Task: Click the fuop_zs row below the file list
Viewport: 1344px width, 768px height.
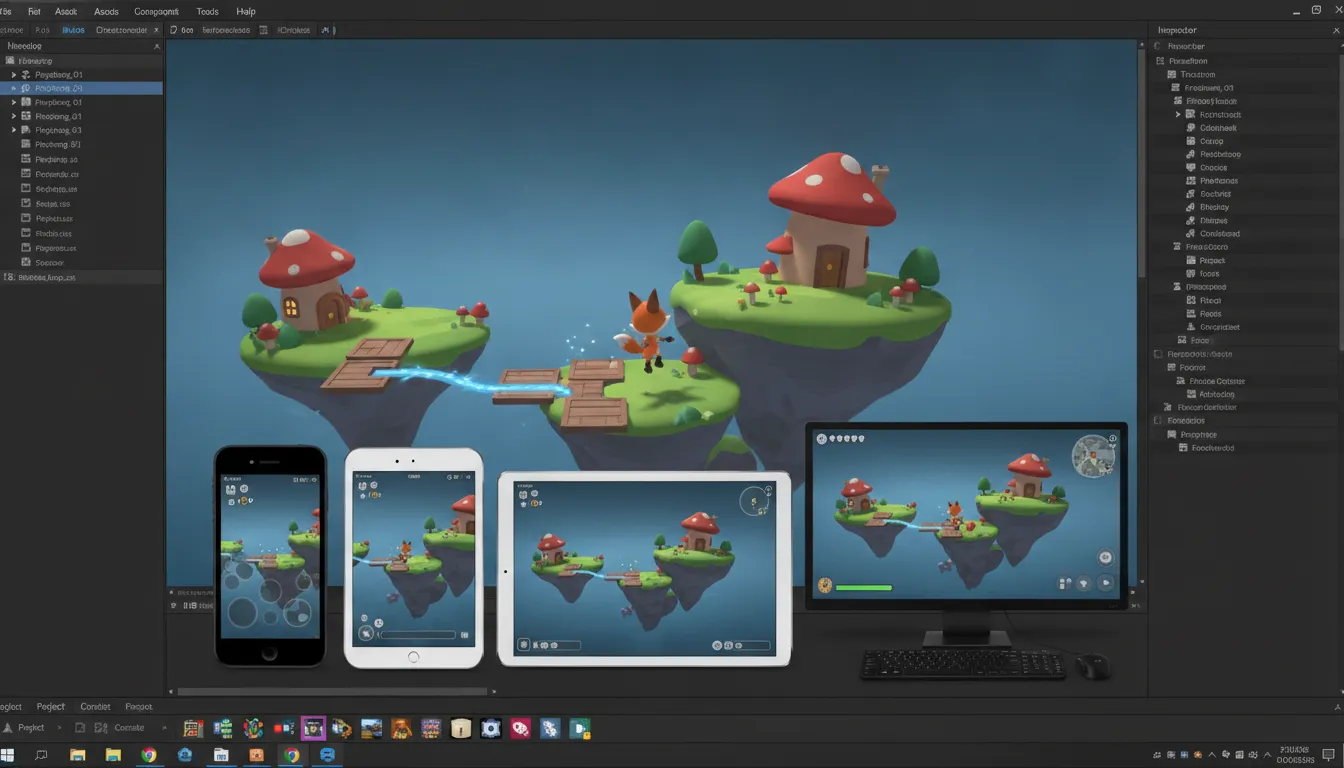Action: coord(81,277)
